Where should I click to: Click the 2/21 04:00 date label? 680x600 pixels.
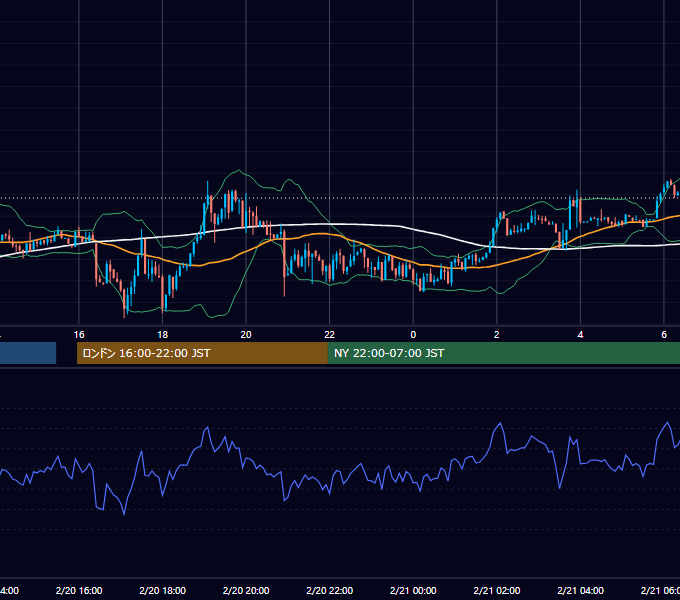click(x=580, y=590)
